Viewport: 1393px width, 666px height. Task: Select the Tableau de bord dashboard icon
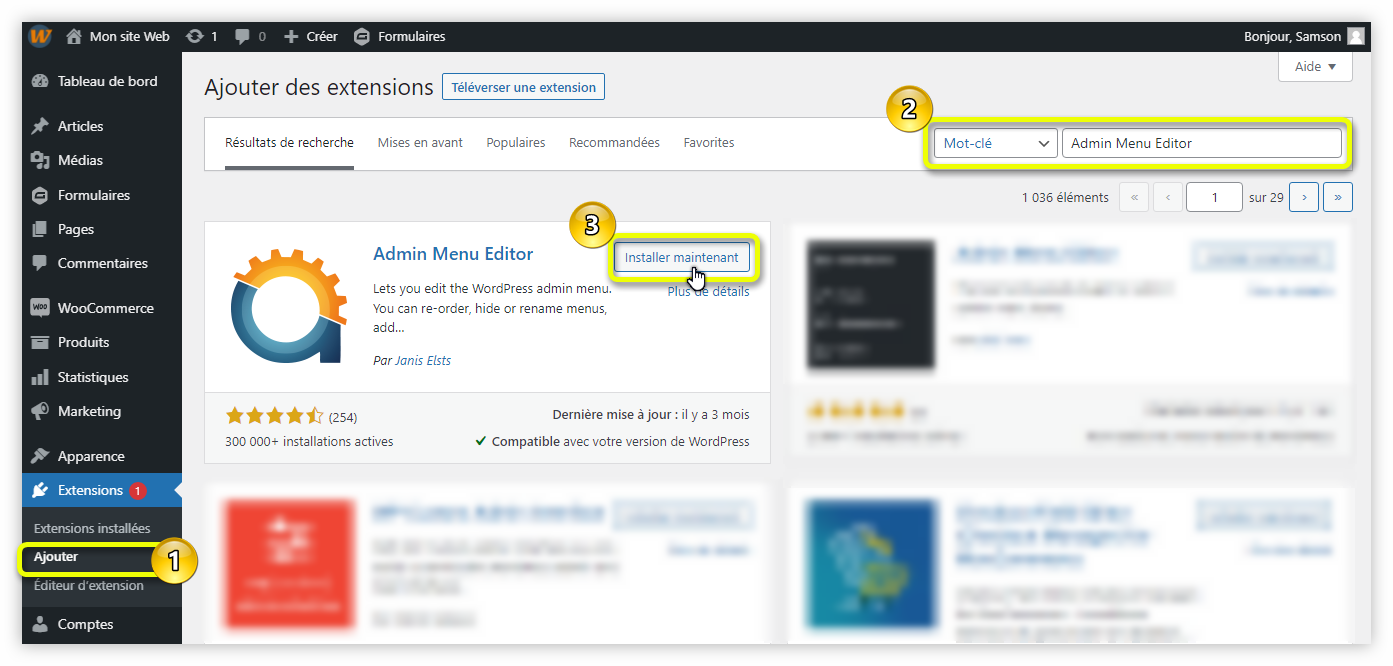pyautogui.click(x=42, y=81)
